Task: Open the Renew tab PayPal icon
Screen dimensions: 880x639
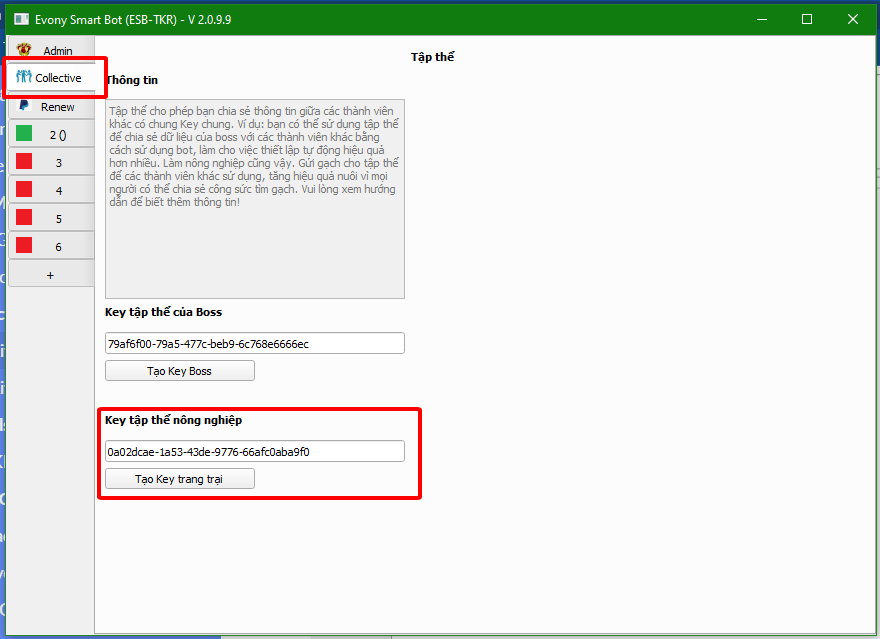Action: [x=24, y=106]
